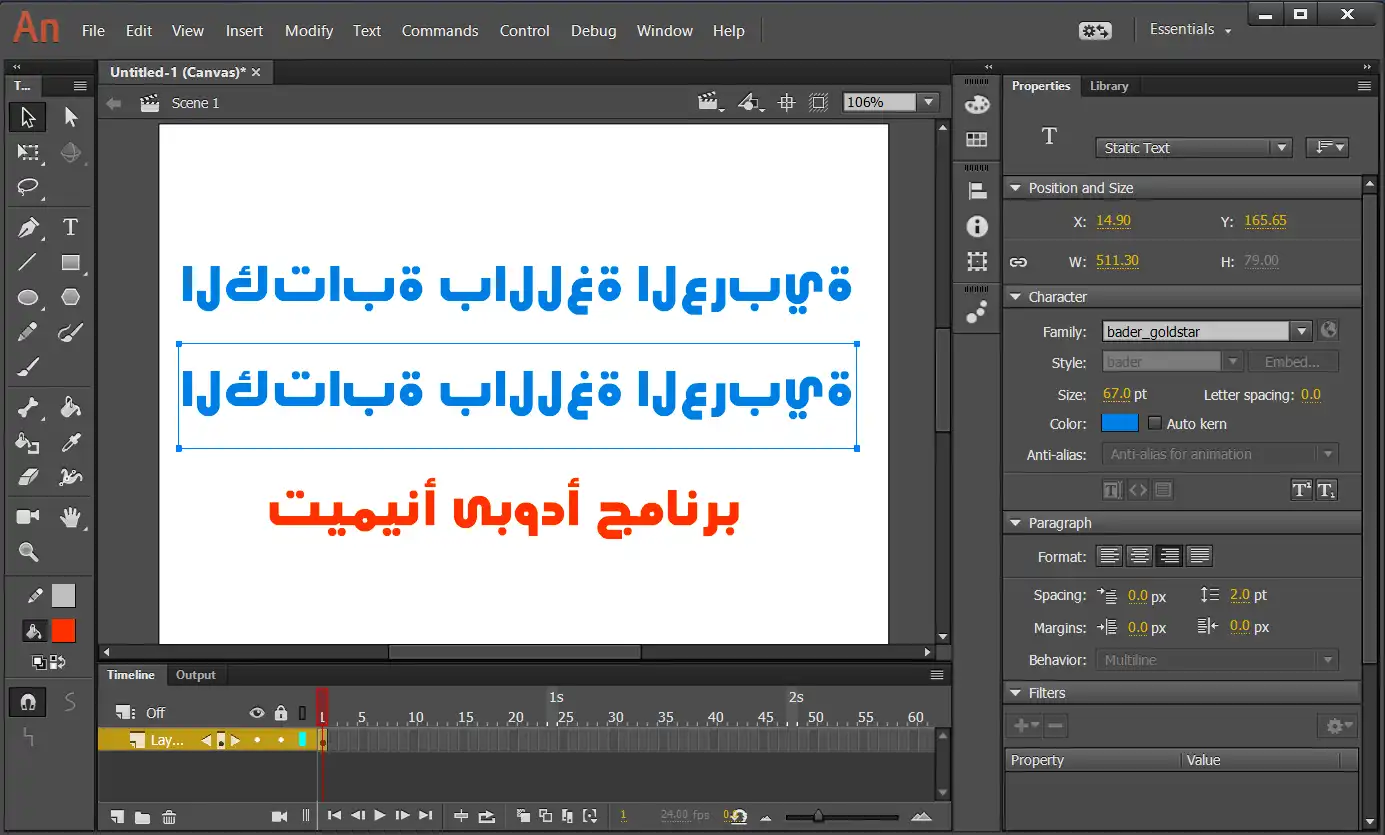Select the Selection tool arrow

click(x=28, y=117)
